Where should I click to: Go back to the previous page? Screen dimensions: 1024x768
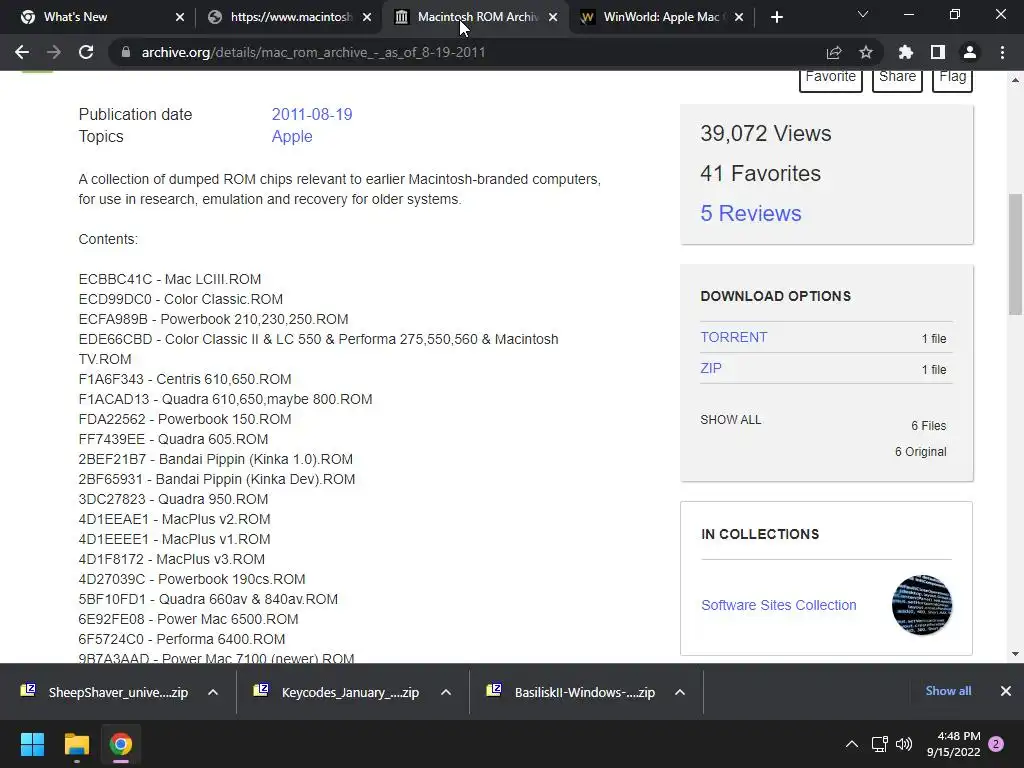tap(22, 52)
